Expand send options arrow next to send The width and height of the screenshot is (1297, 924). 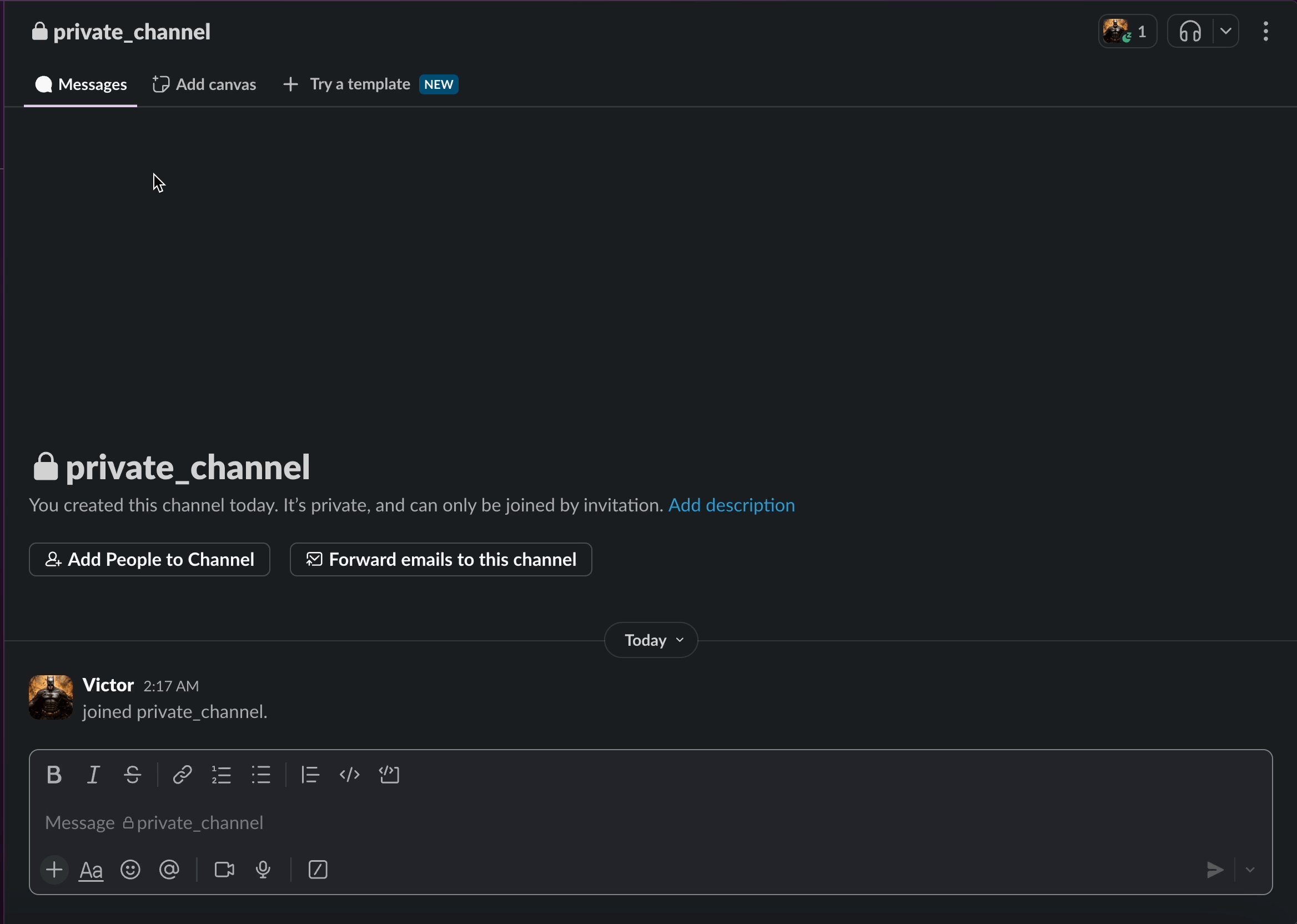click(x=1250, y=870)
